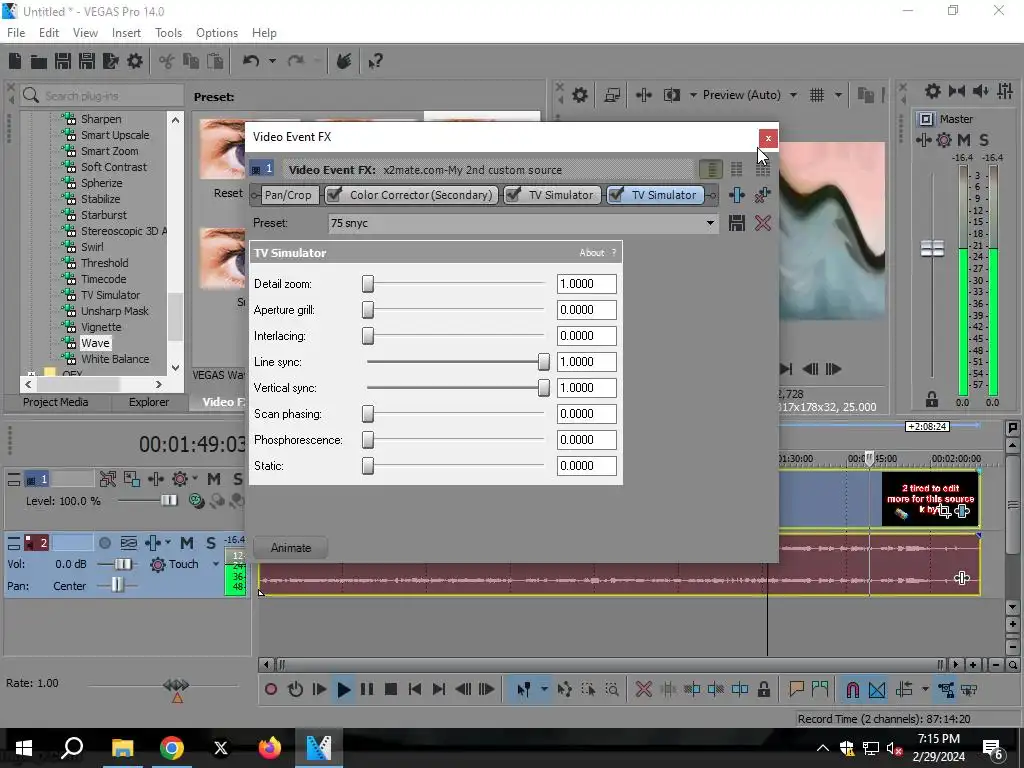Click the What's This help icon
This screenshot has width=1024, height=768.
[x=375, y=61]
